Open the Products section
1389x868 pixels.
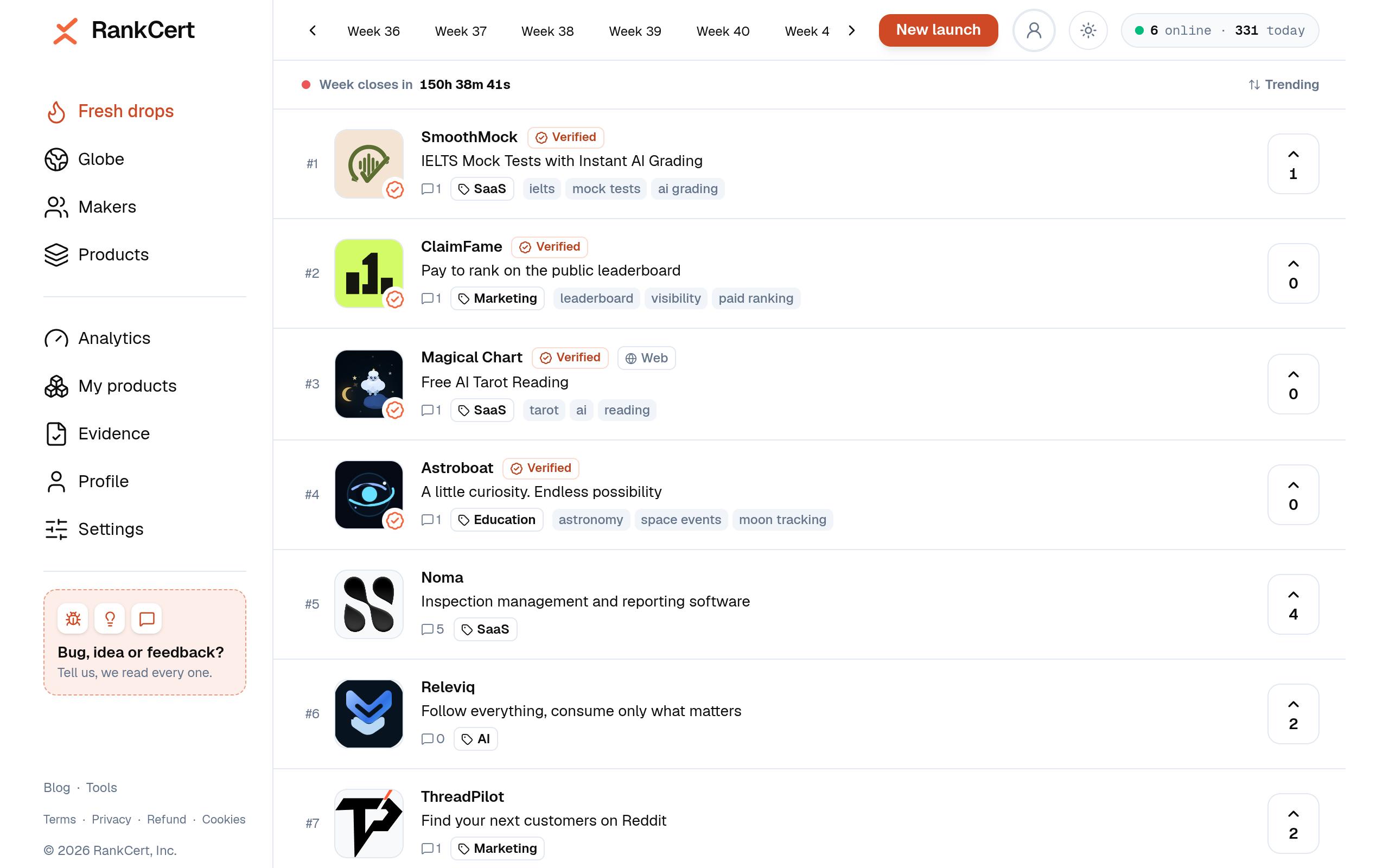97,254
